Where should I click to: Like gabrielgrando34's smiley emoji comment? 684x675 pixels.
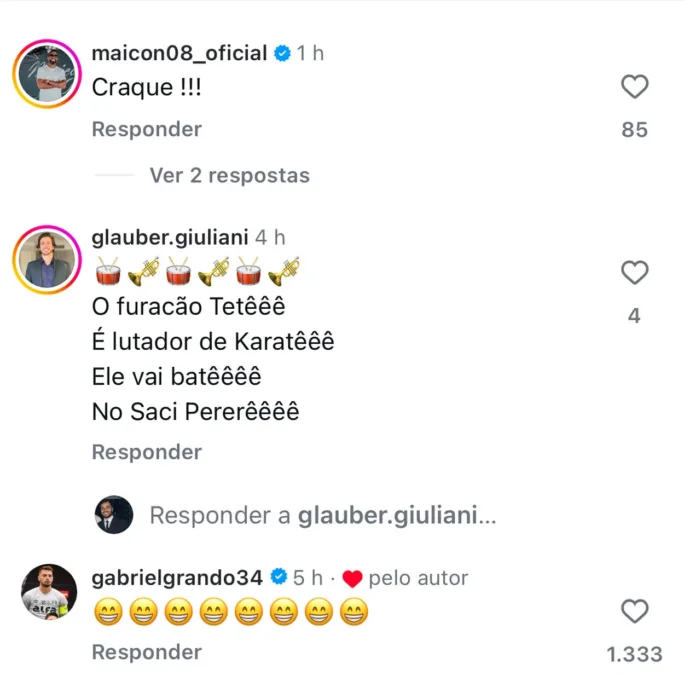click(x=635, y=611)
